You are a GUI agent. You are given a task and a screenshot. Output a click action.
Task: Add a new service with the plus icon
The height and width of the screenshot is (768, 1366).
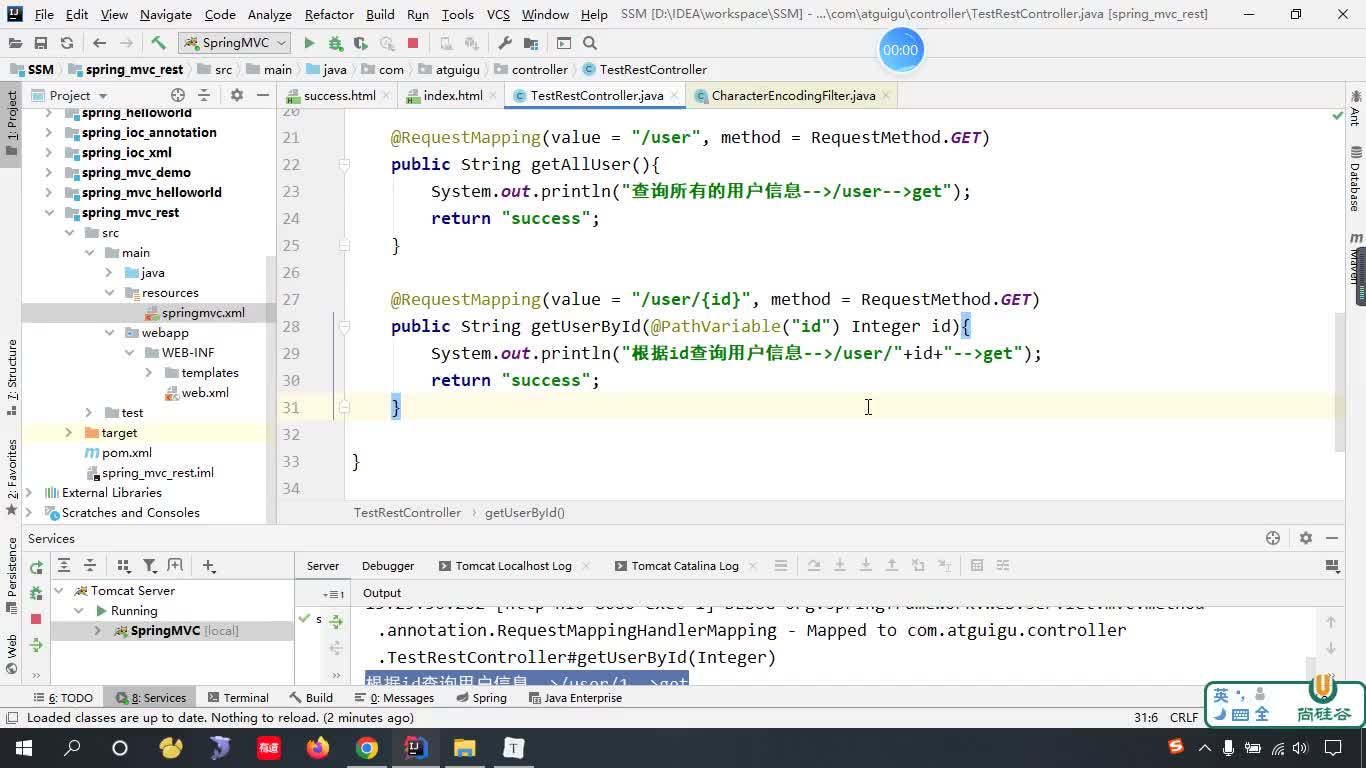[x=209, y=565]
